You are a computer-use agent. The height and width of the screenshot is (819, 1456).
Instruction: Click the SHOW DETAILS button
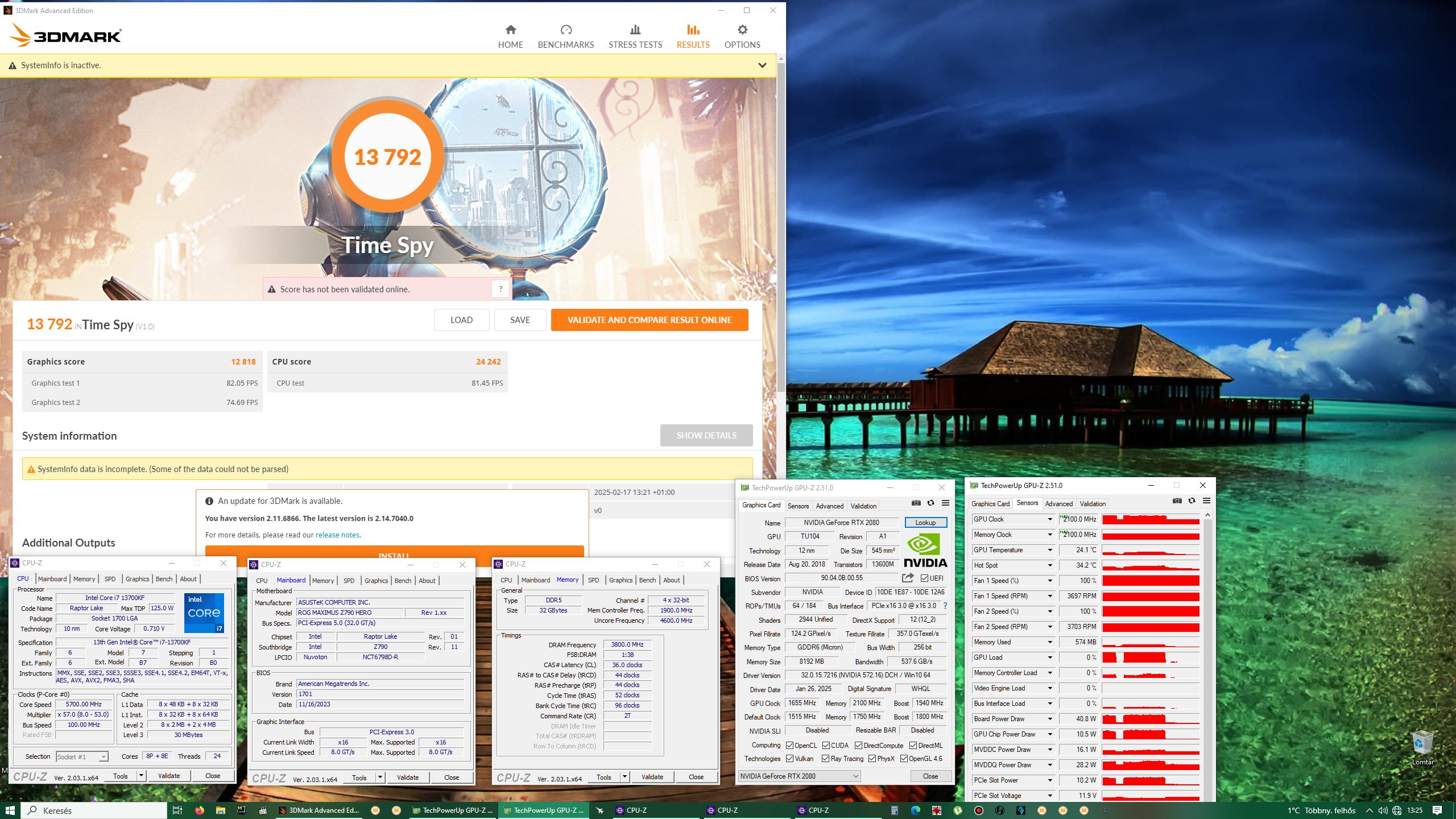[x=706, y=436]
